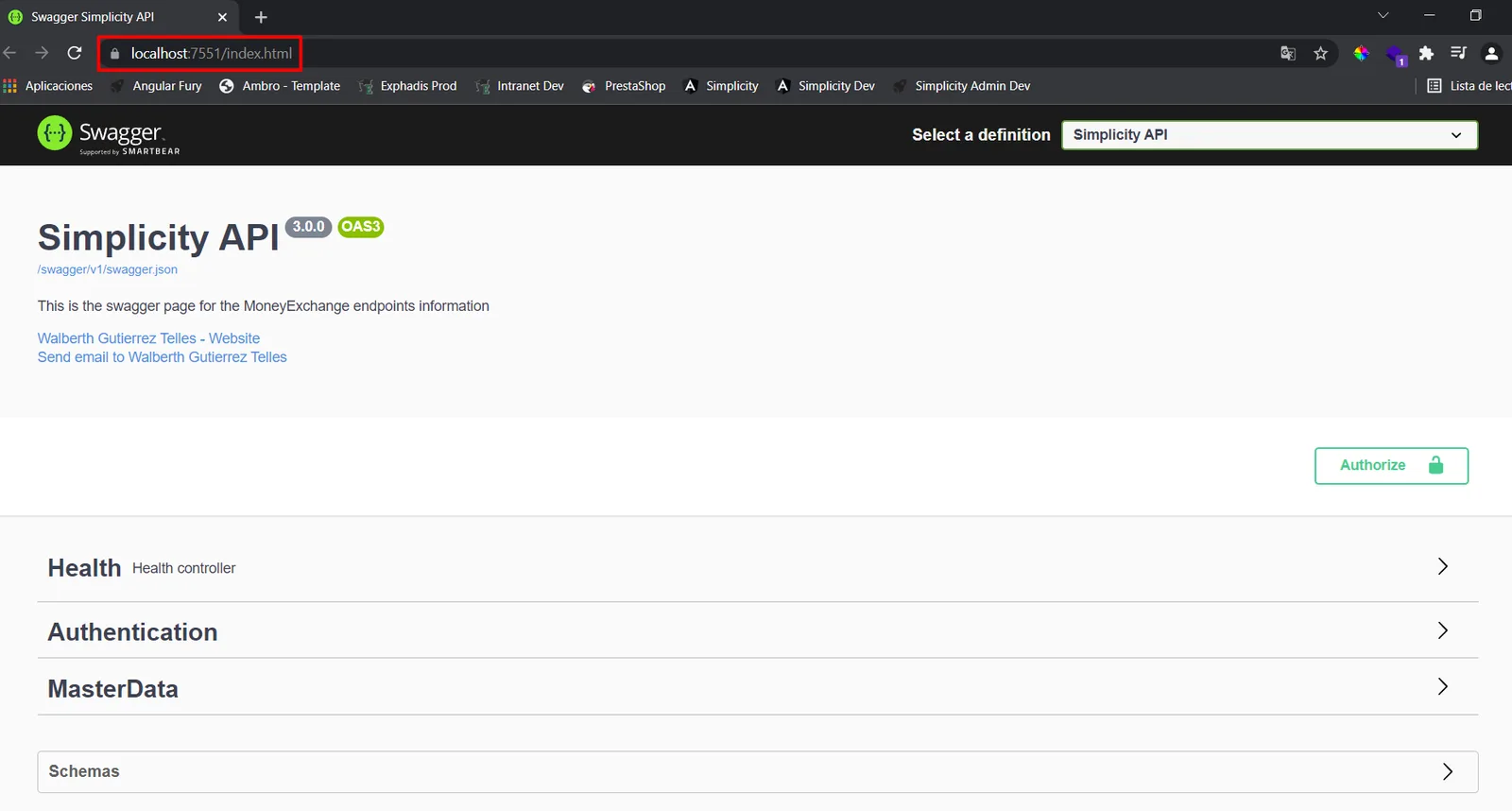
Task: Click the Simplicity API page title
Action: point(159,237)
